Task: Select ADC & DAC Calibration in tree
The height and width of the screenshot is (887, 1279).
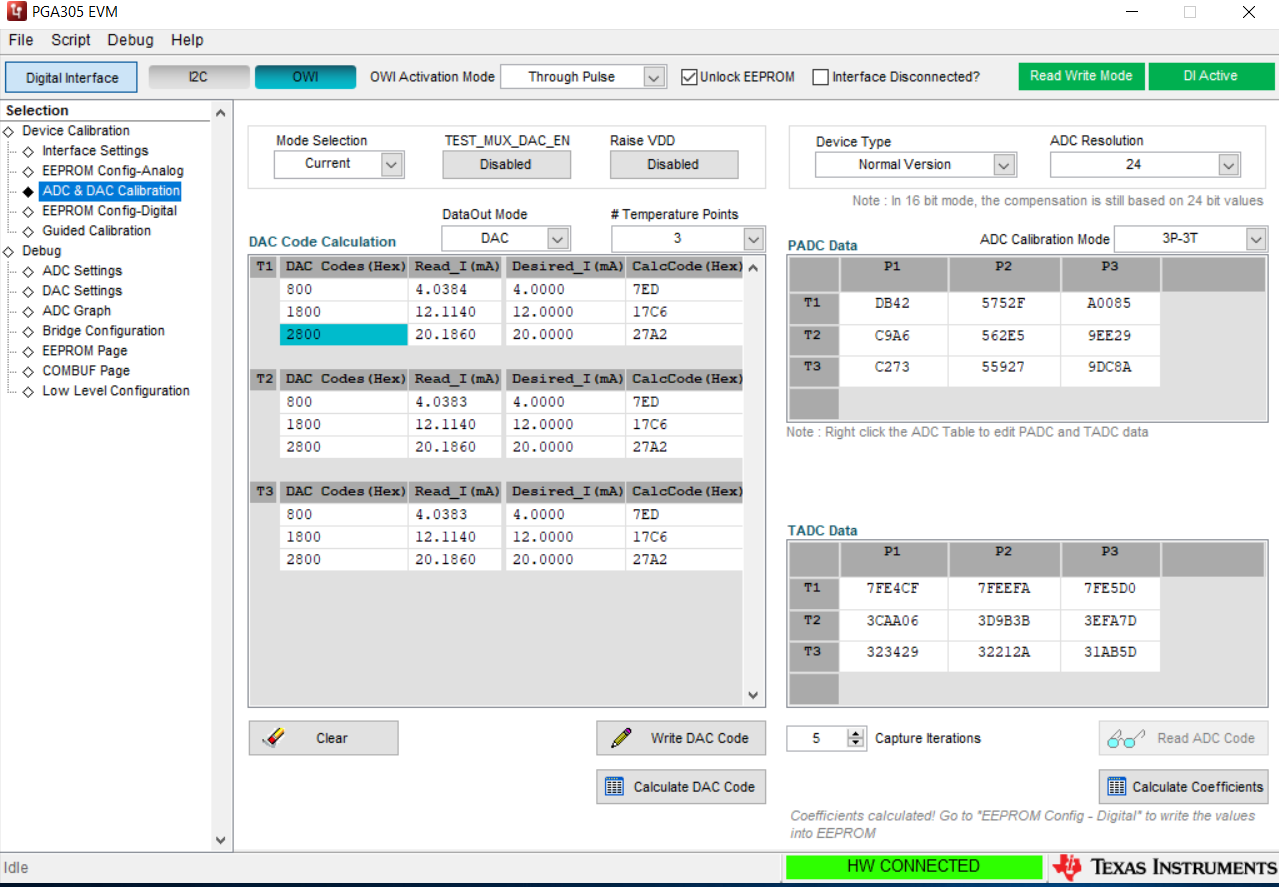Action: (111, 191)
